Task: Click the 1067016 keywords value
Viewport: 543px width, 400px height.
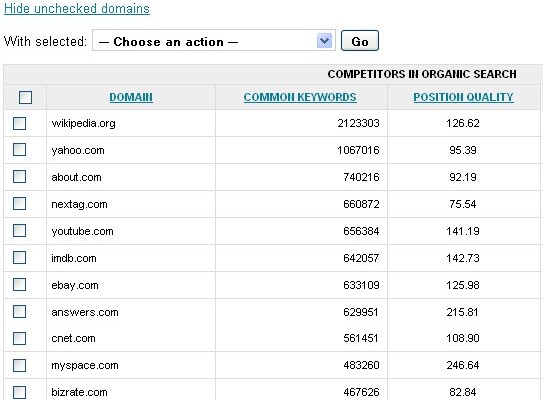Action: (358, 150)
